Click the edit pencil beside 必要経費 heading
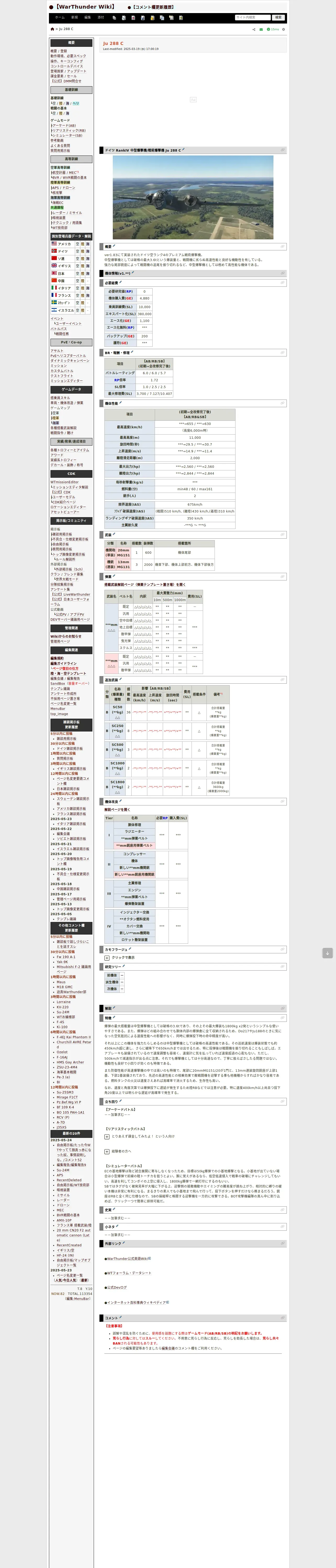Screen dimensions: 336x1568 pyautogui.click(x=120, y=282)
